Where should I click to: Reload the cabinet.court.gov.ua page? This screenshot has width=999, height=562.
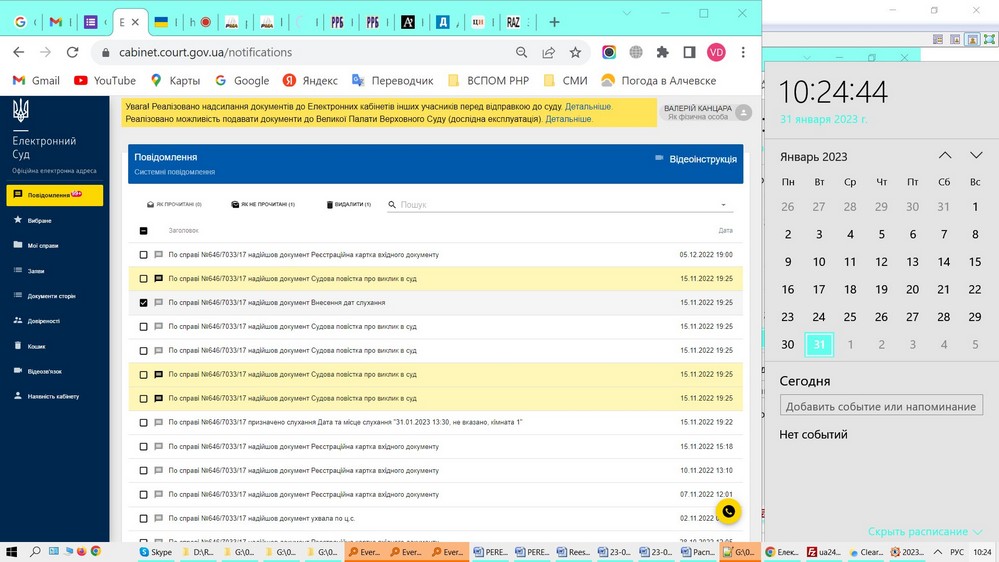[x=73, y=52]
